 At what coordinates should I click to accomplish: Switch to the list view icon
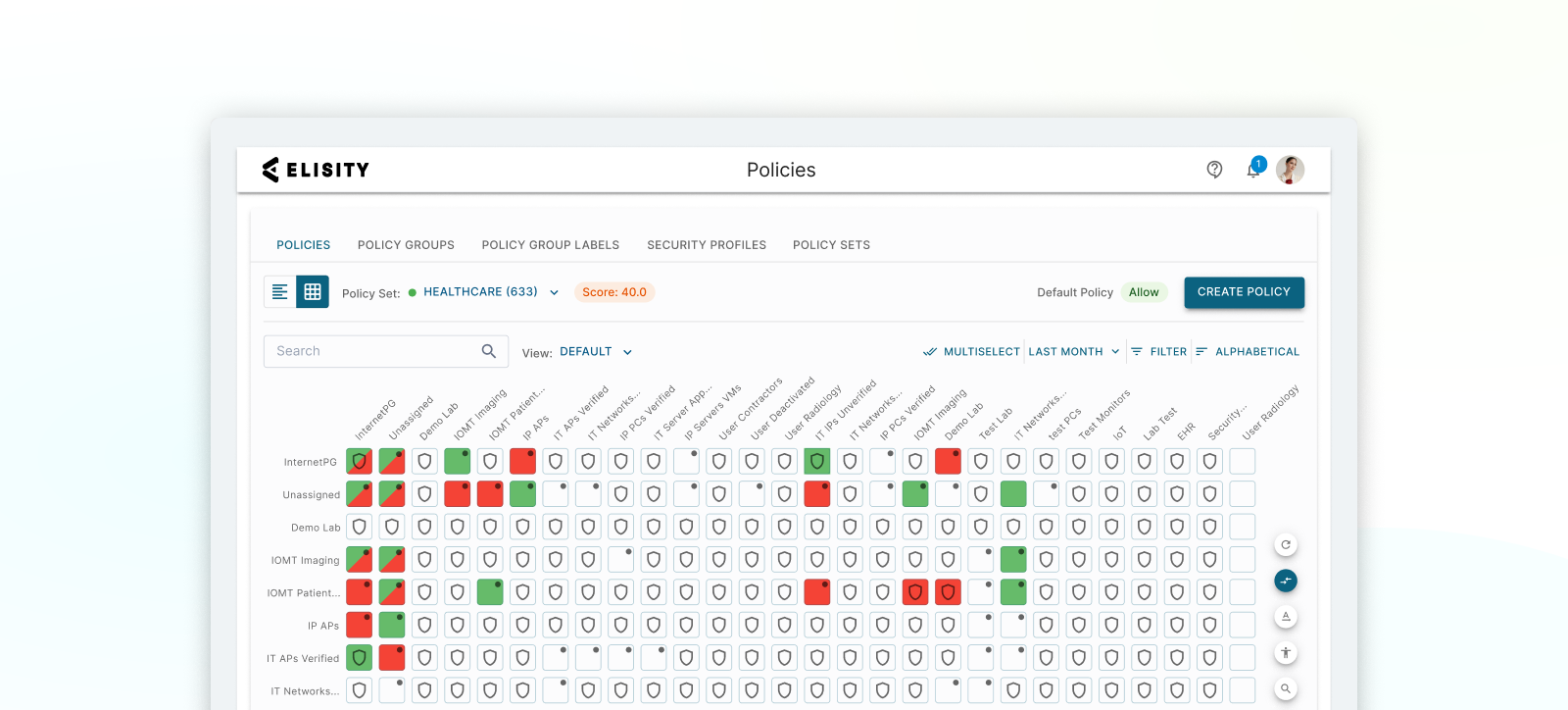280,292
